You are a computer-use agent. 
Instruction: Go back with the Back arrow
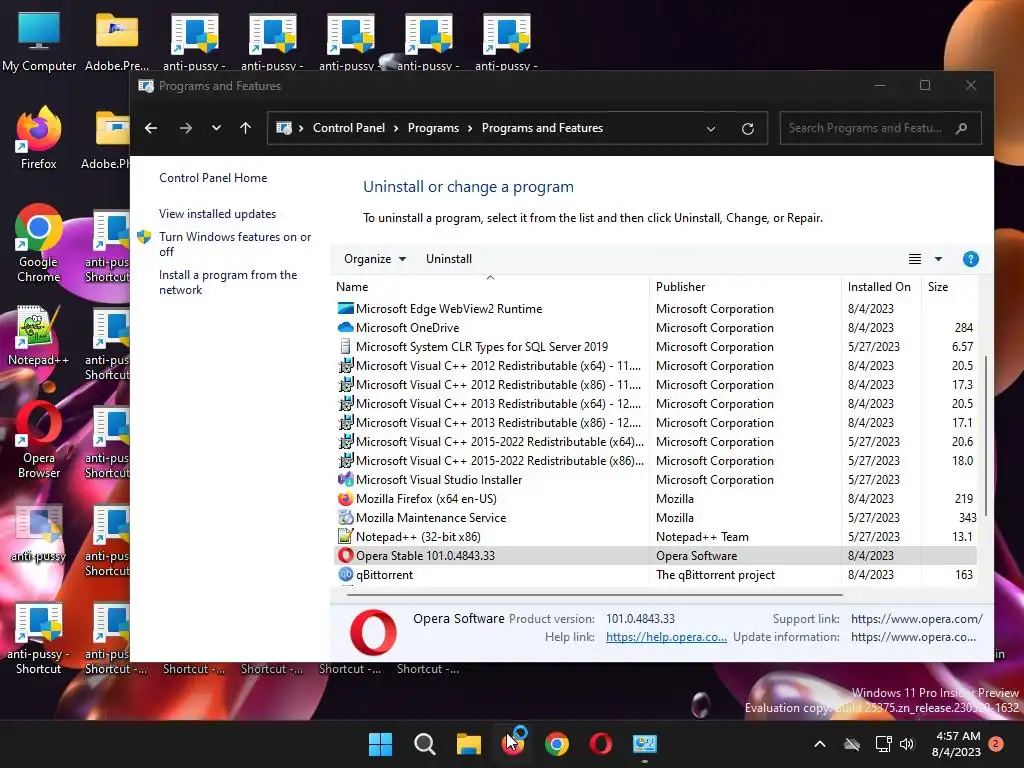pos(151,128)
